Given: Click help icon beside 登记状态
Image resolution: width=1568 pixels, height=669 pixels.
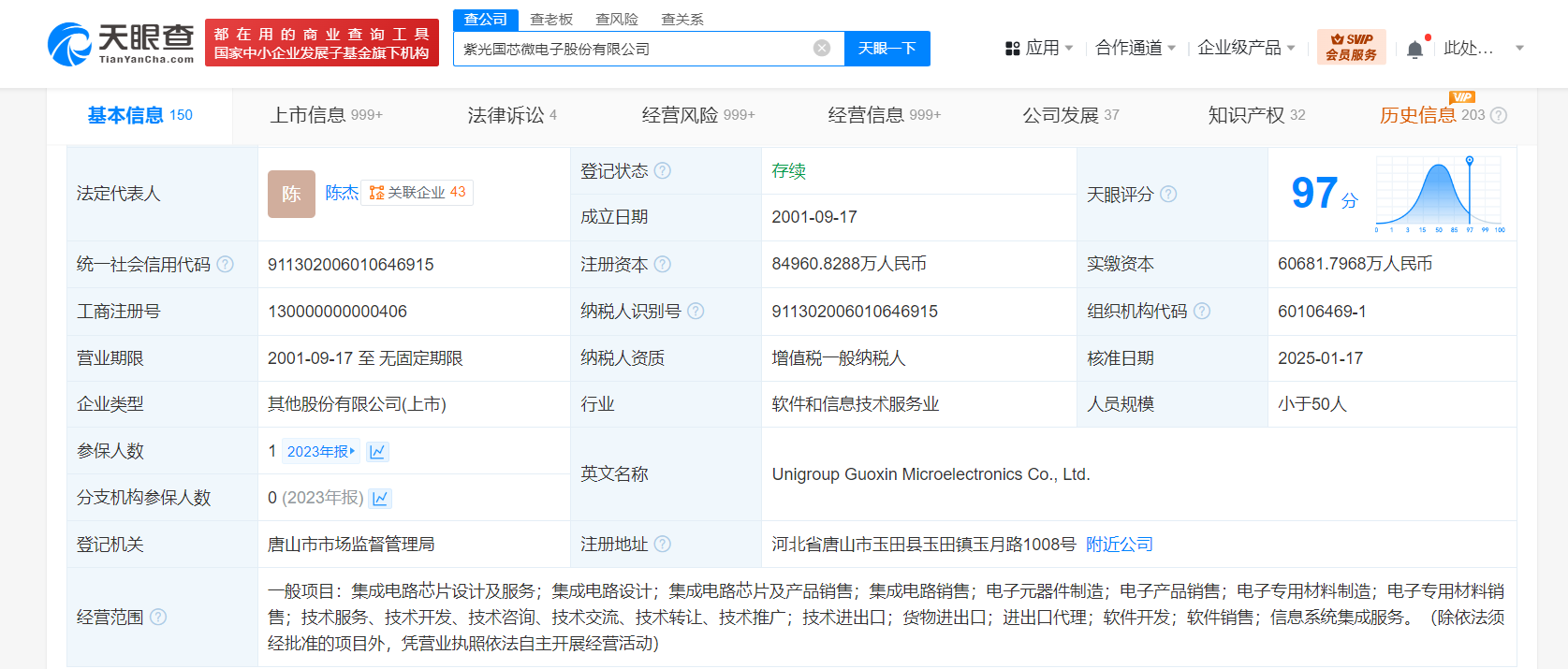Looking at the screenshot, I should click(x=663, y=170).
